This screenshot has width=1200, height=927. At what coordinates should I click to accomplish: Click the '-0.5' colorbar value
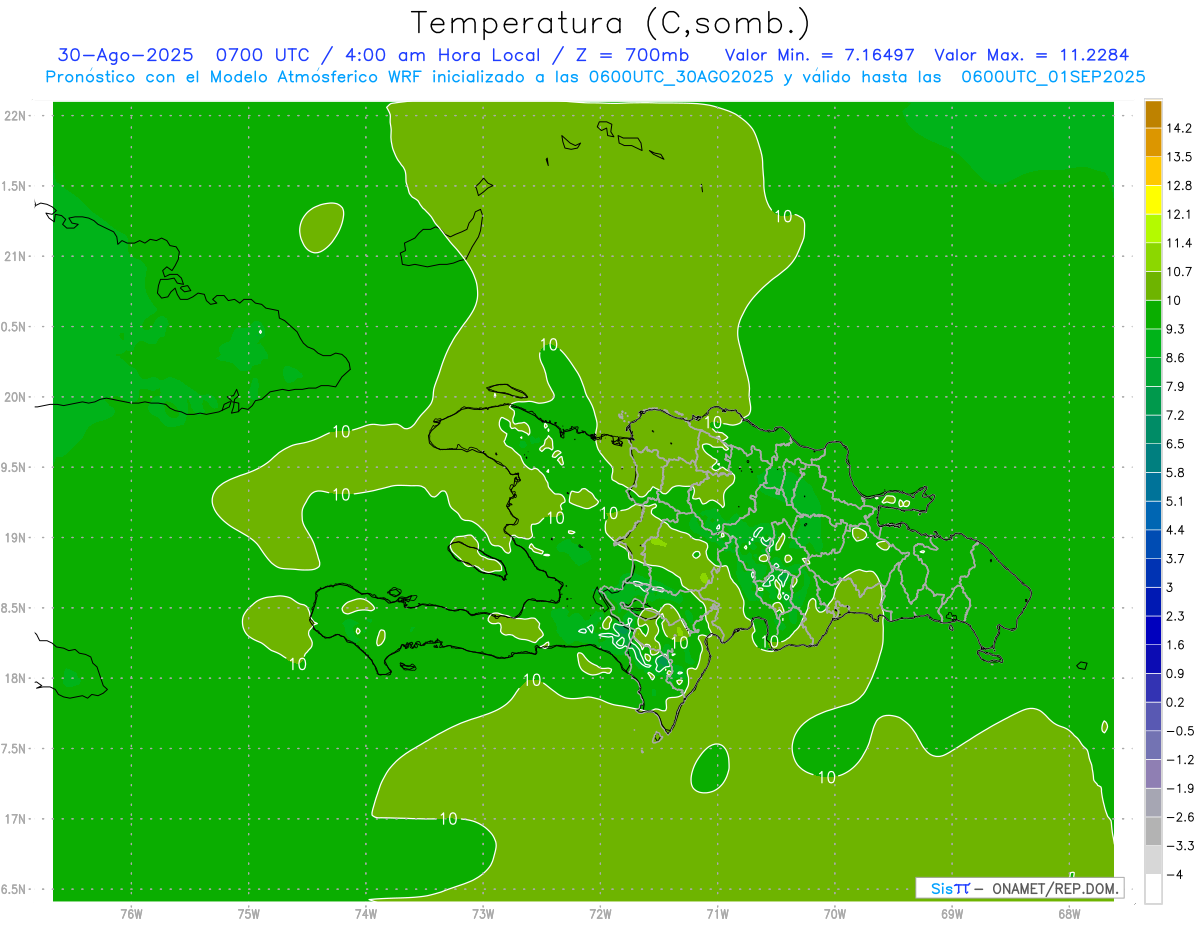[1180, 731]
